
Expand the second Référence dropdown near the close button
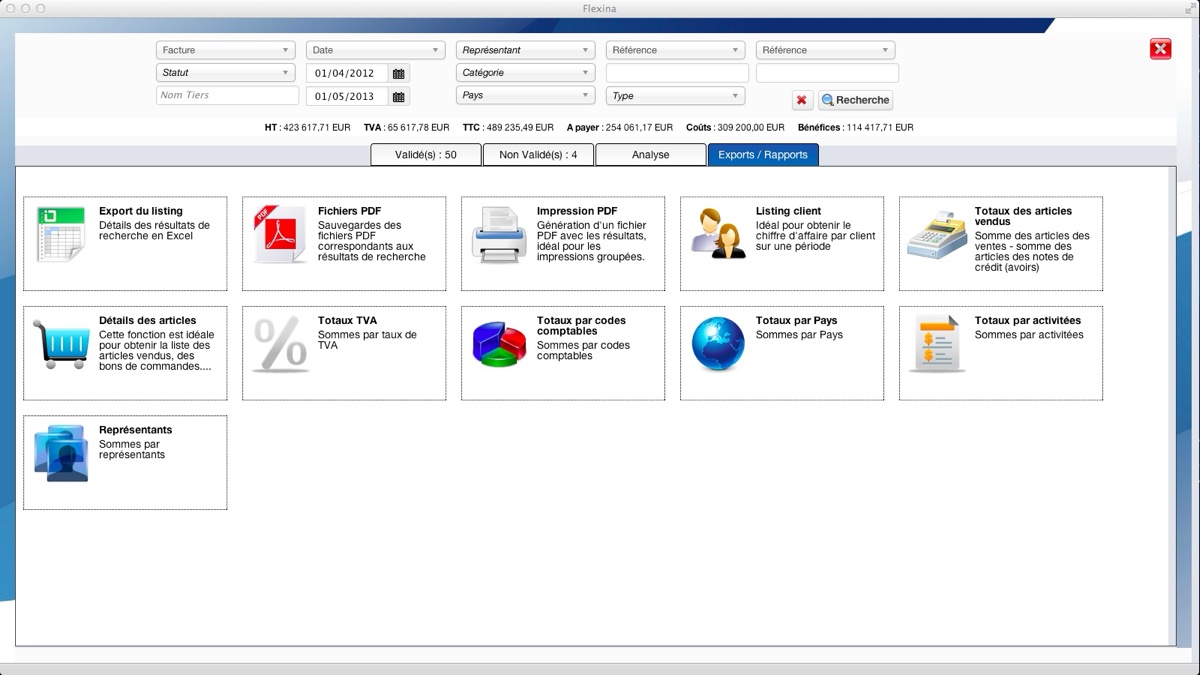[825, 50]
